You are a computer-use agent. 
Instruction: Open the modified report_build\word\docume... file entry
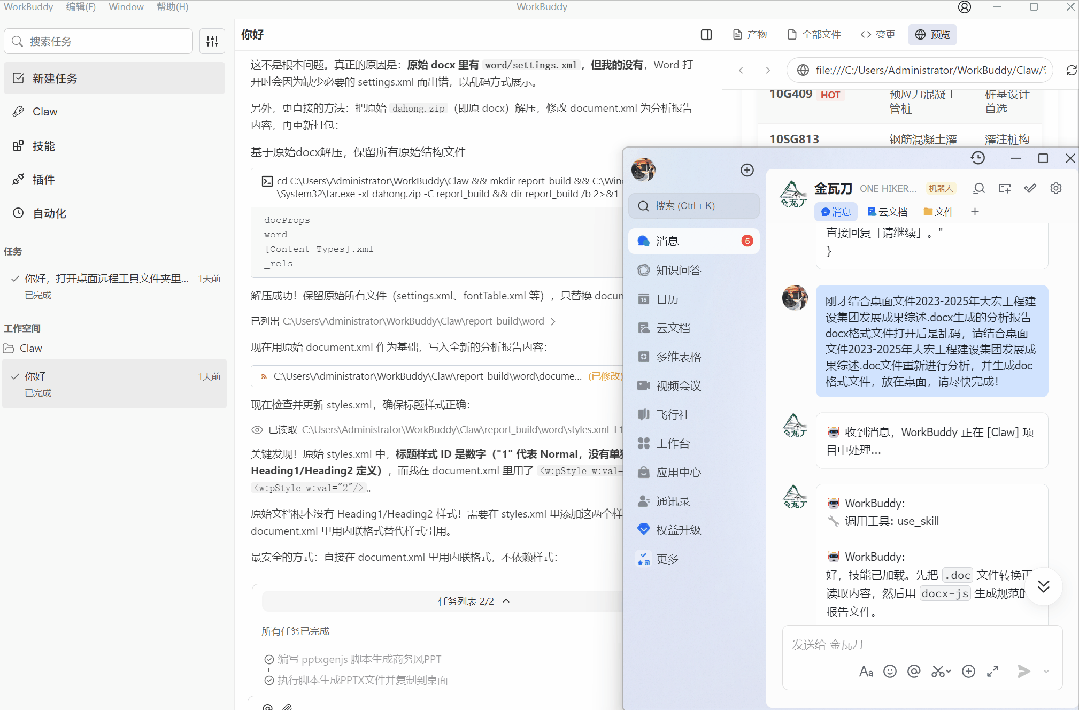440,376
